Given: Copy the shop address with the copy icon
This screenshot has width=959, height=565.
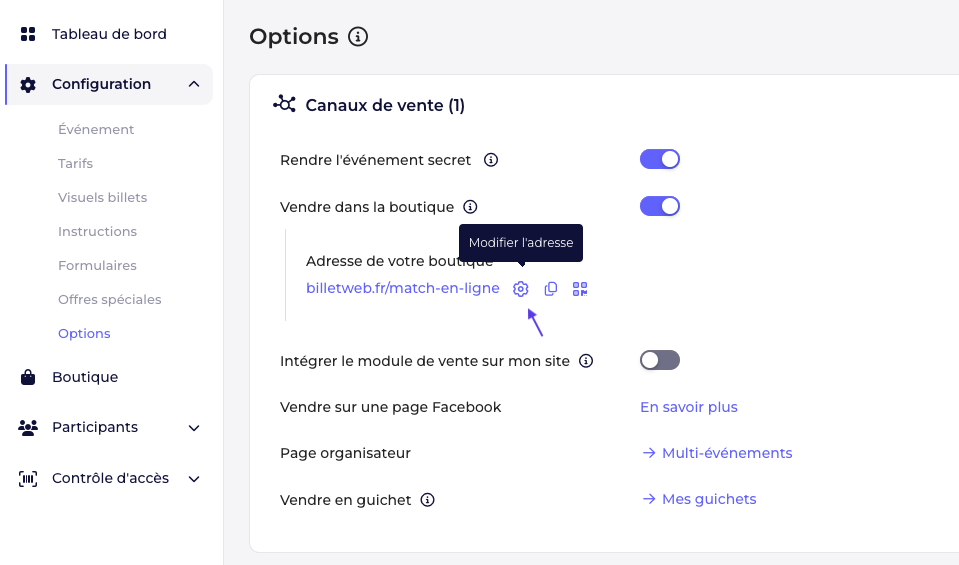Looking at the screenshot, I should pos(550,289).
